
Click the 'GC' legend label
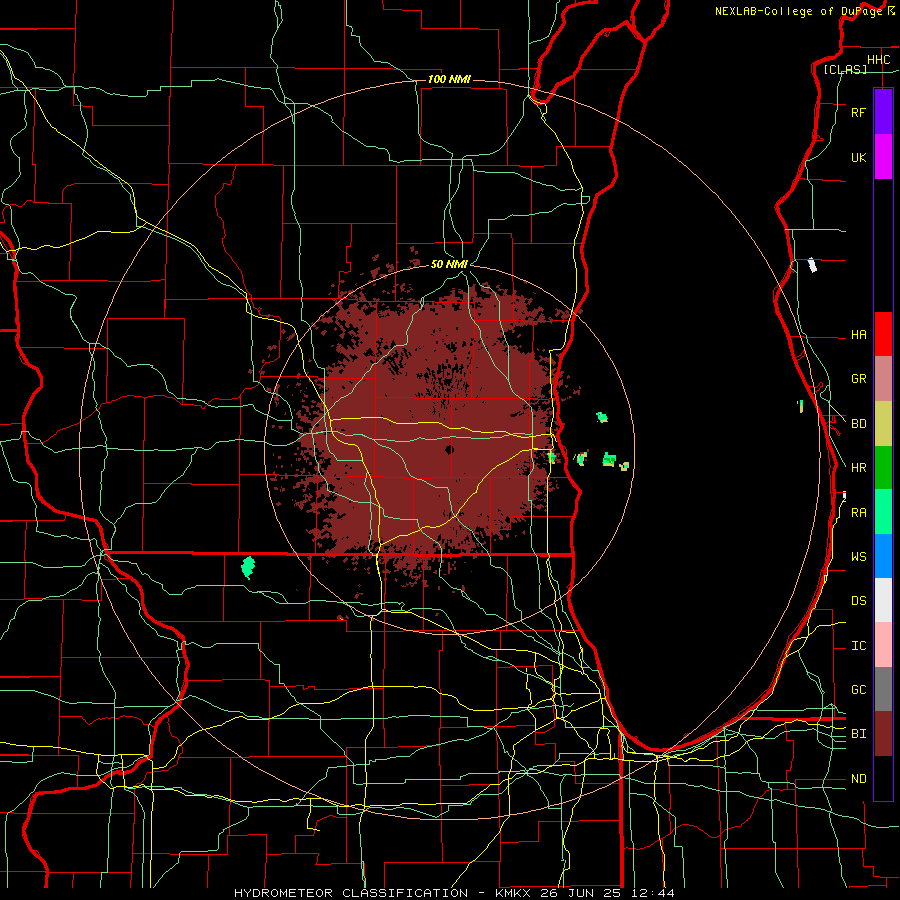tap(858, 689)
